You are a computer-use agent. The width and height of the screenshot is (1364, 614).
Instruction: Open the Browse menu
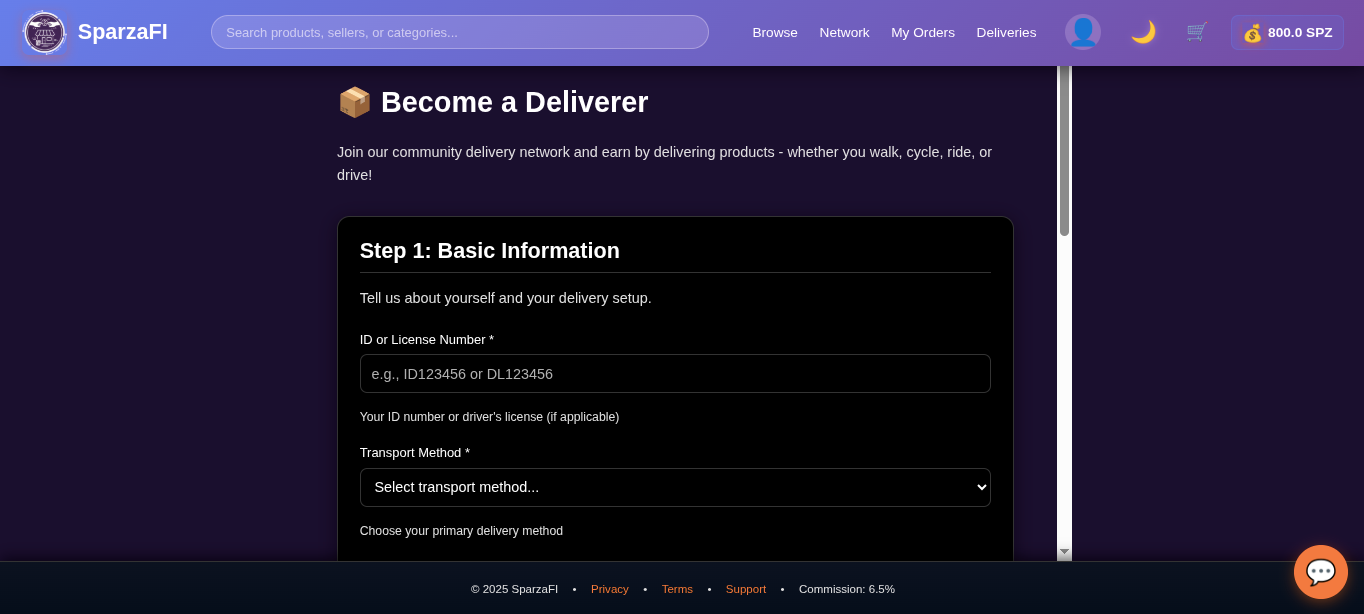[775, 32]
